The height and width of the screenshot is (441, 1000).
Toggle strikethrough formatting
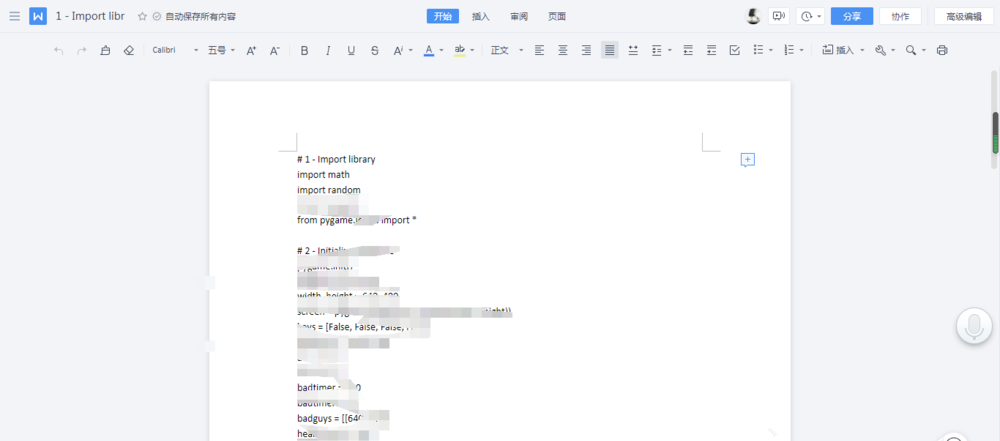[x=374, y=50]
